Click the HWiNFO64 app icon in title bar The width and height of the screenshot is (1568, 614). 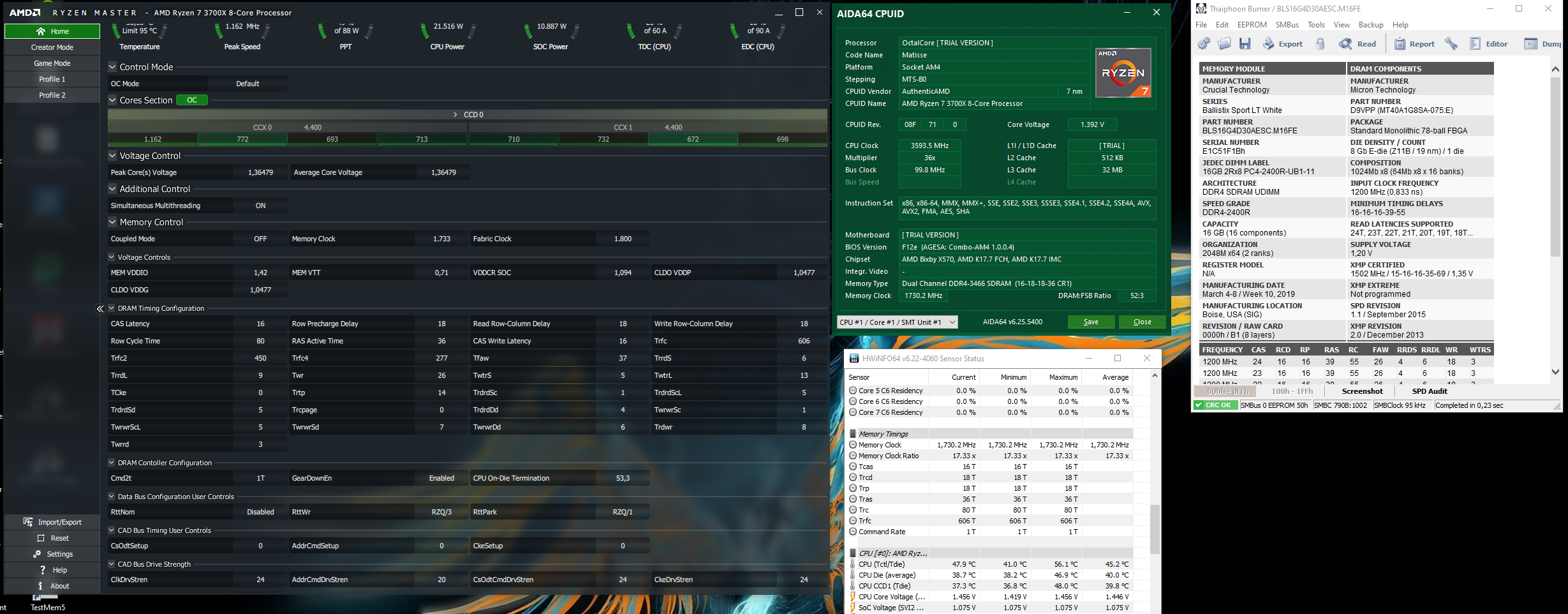click(854, 359)
